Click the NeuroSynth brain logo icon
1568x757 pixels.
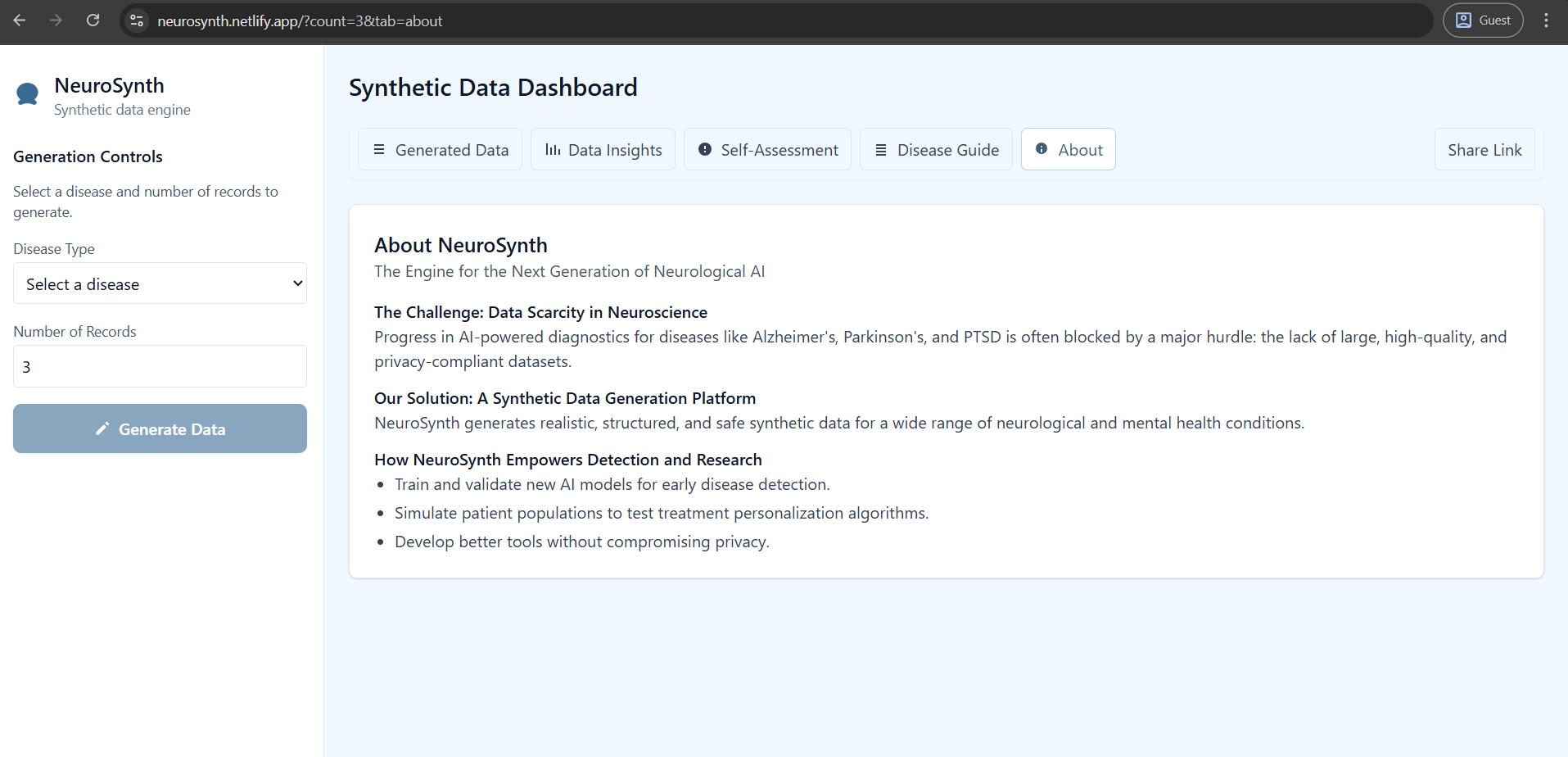(28, 94)
